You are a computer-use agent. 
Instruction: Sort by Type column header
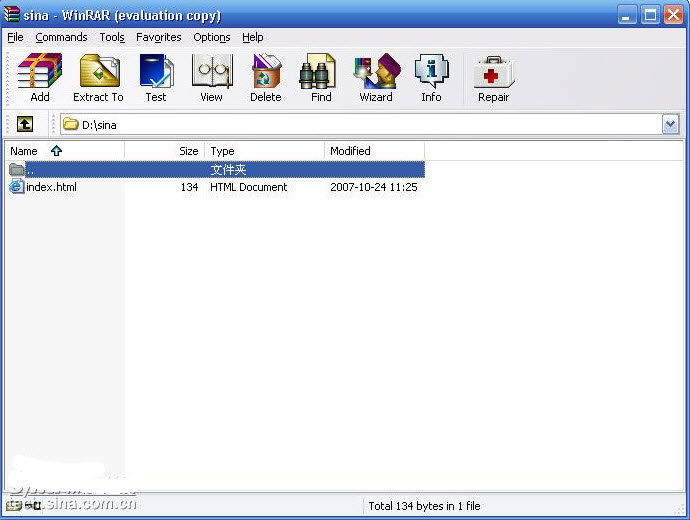click(x=264, y=151)
